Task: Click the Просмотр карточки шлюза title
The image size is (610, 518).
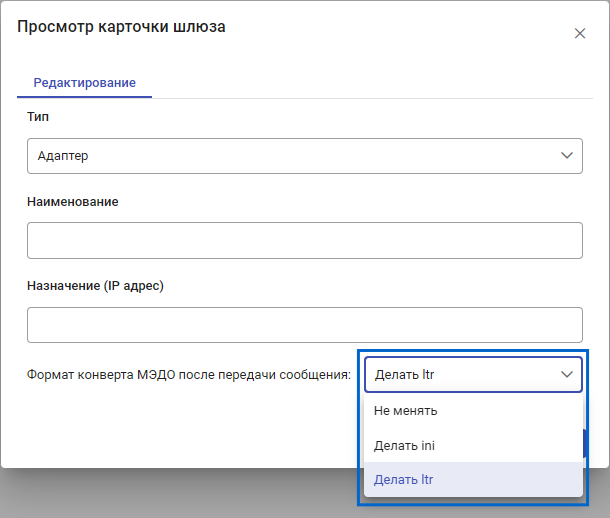Action: 121,27
